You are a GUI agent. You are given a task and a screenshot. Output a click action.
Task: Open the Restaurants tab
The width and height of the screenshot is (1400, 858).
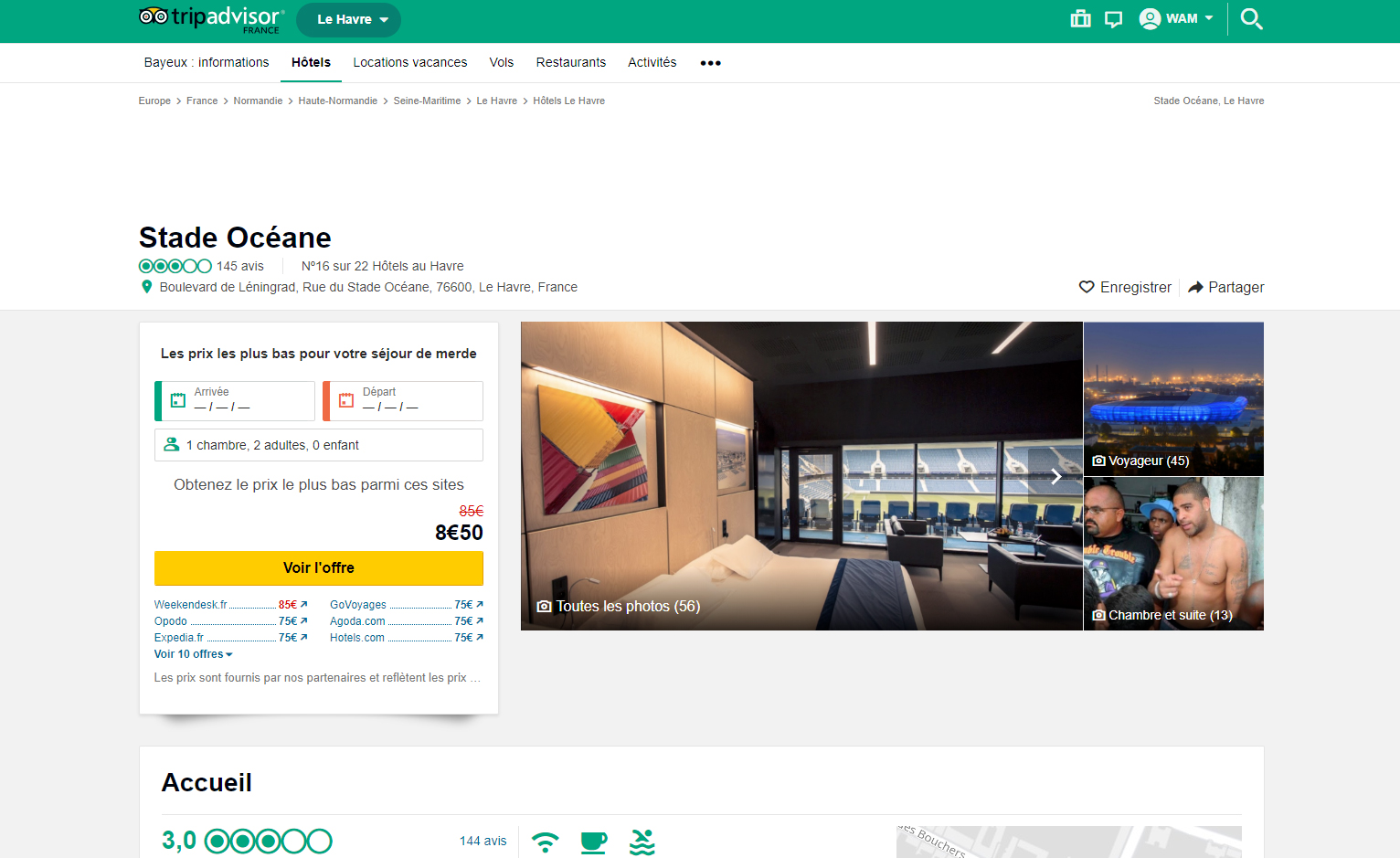570,62
